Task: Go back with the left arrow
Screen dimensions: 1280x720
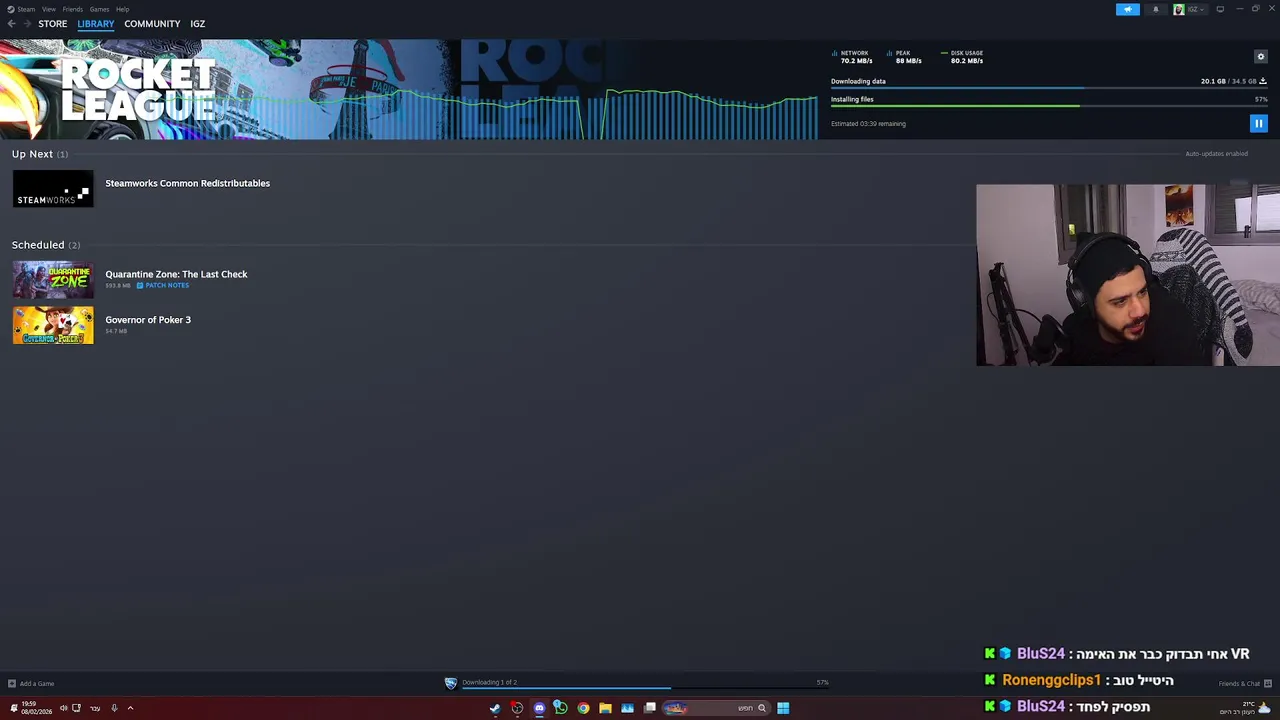Action: pyautogui.click(x=11, y=23)
